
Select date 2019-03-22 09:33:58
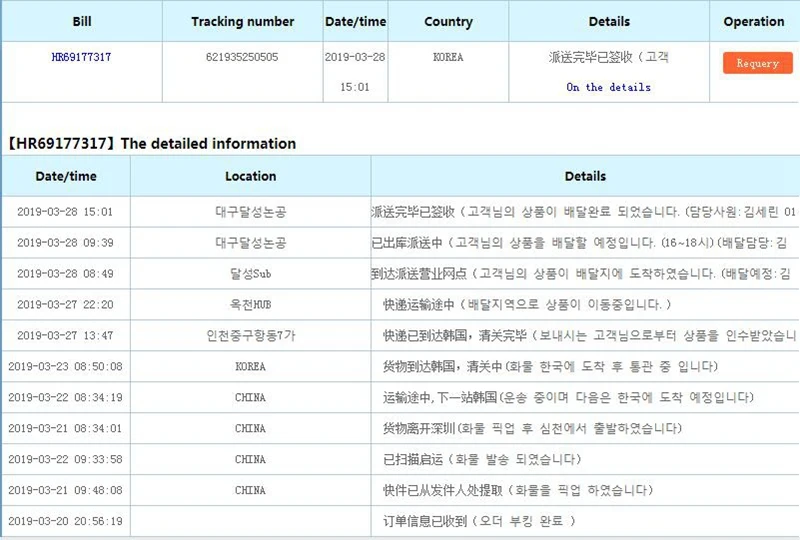point(65,459)
